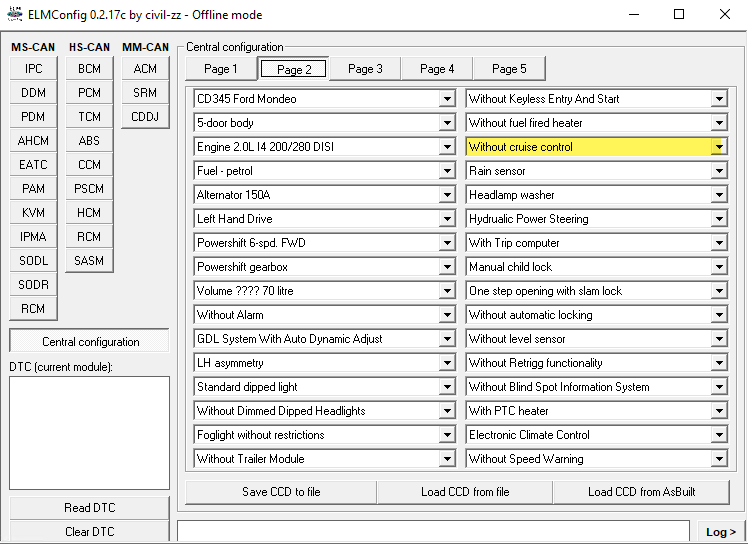748x544 pixels.
Task: Expand the Fuel - petrol dropdown
Action: click(446, 171)
